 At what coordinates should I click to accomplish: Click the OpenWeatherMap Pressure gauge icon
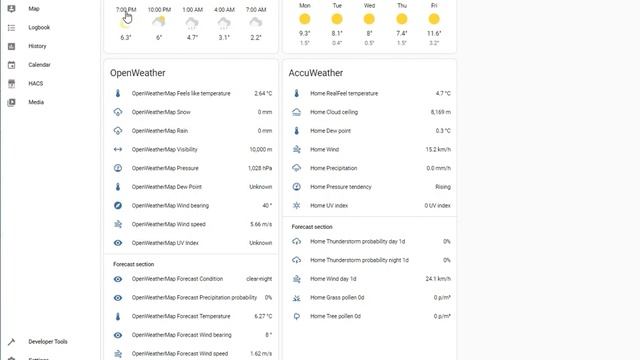tap(118, 168)
